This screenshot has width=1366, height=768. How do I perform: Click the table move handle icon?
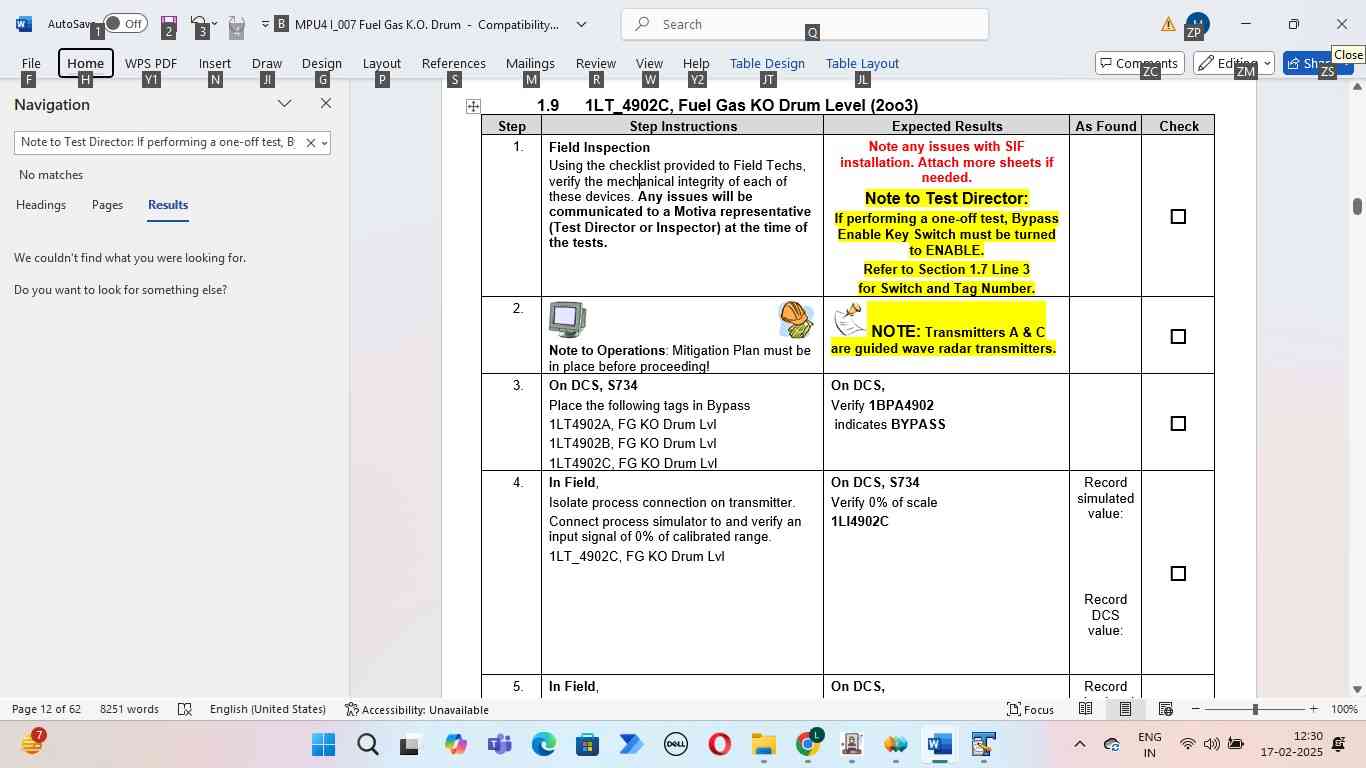click(x=473, y=106)
